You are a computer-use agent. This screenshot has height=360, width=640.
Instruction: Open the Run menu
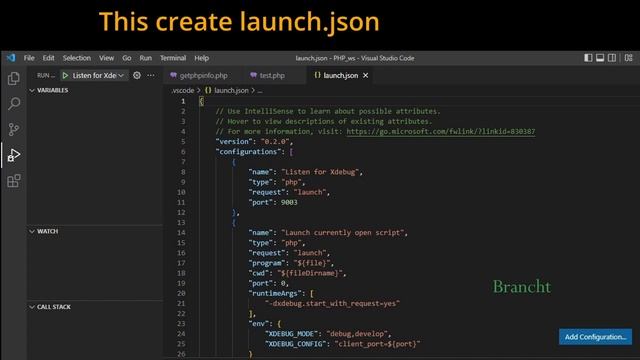[x=145, y=58]
